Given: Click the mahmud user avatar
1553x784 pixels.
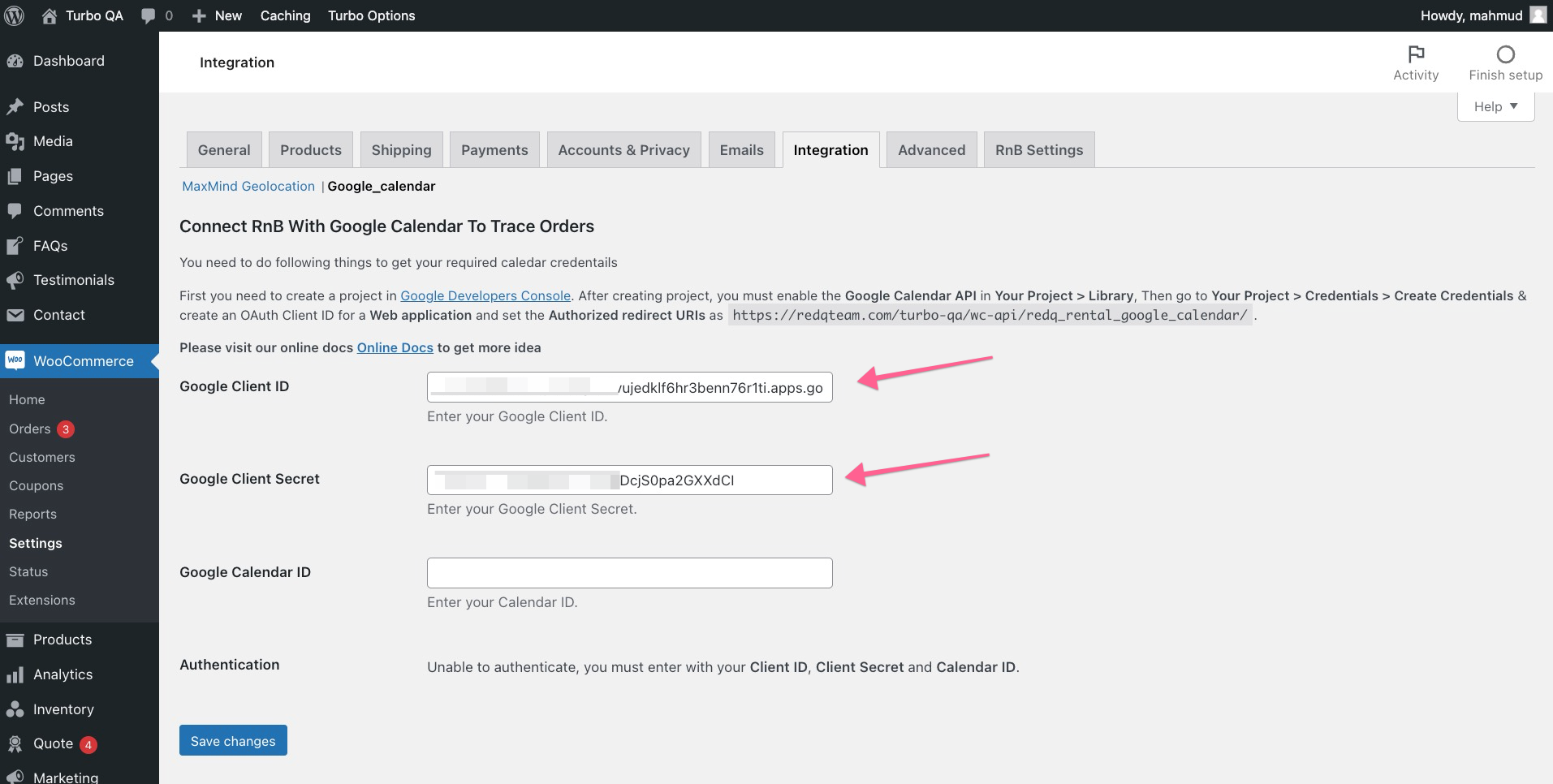Looking at the screenshot, I should coord(1538,15).
